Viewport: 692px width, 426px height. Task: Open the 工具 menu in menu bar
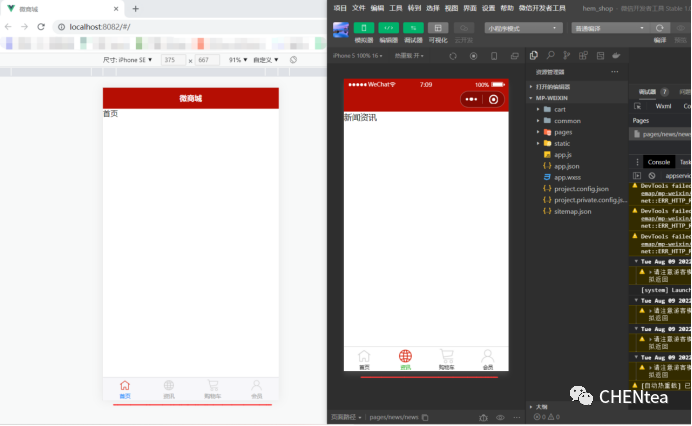point(395,7)
